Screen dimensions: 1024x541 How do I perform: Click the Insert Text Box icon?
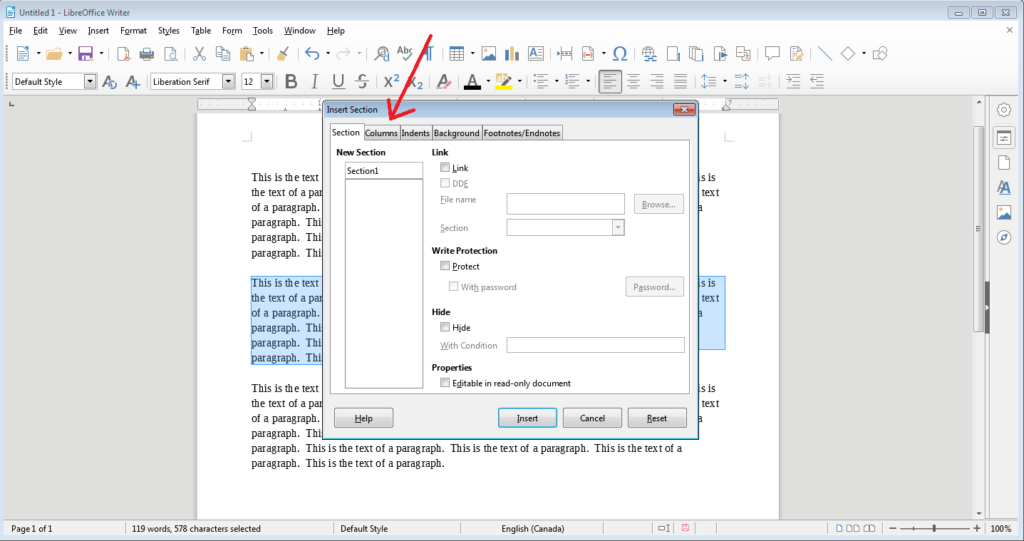[x=536, y=54]
